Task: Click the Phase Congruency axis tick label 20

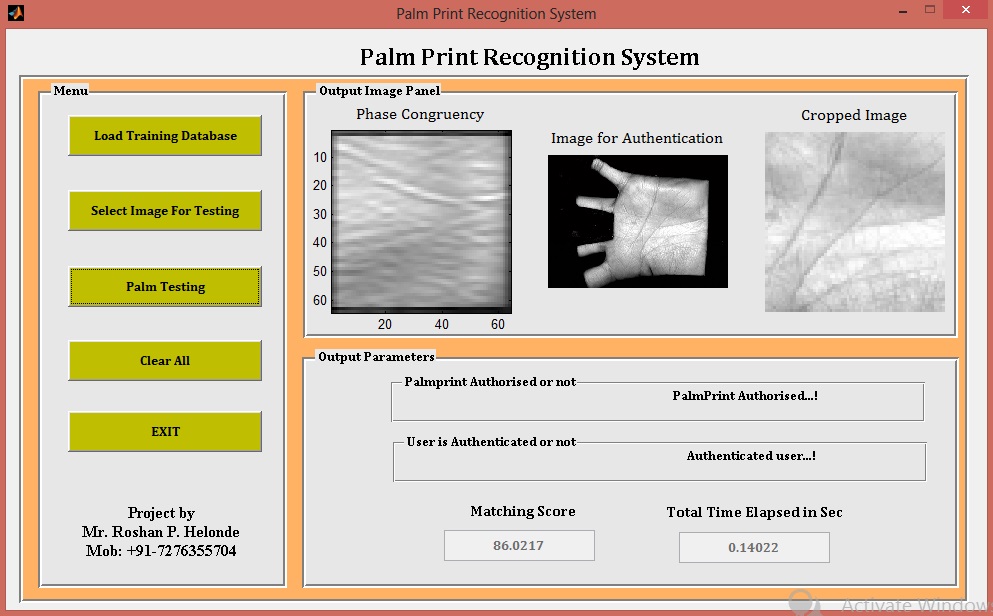Action: pyautogui.click(x=383, y=324)
